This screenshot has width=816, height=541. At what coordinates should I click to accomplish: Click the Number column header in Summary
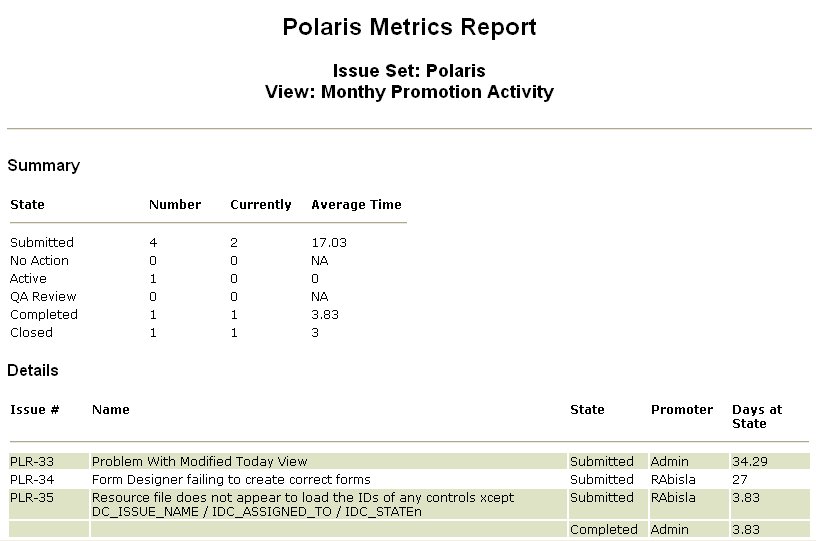(175, 204)
